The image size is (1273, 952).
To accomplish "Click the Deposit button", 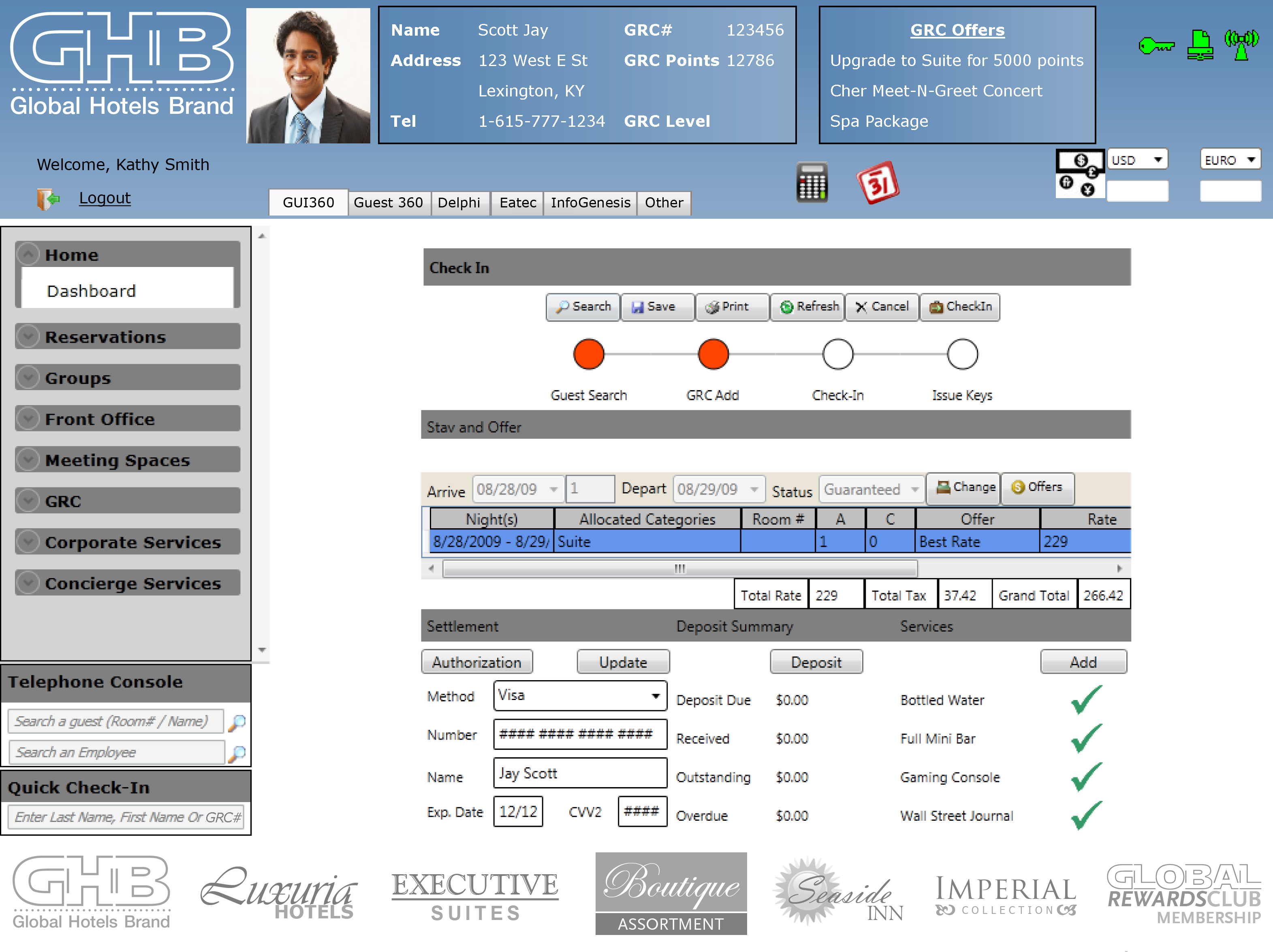I will click(x=816, y=662).
